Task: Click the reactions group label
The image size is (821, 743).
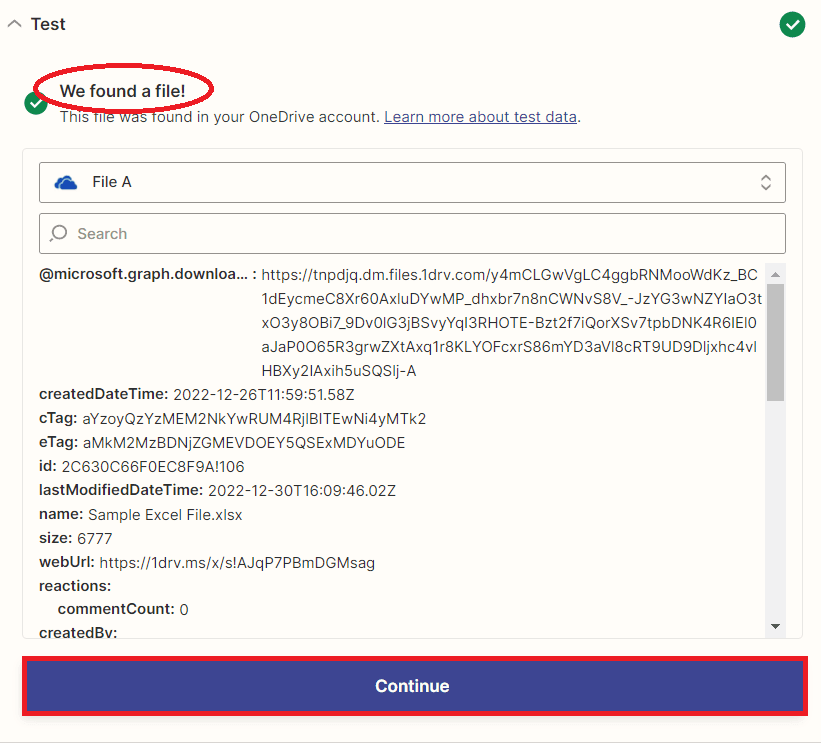Action: (x=75, y=585)
